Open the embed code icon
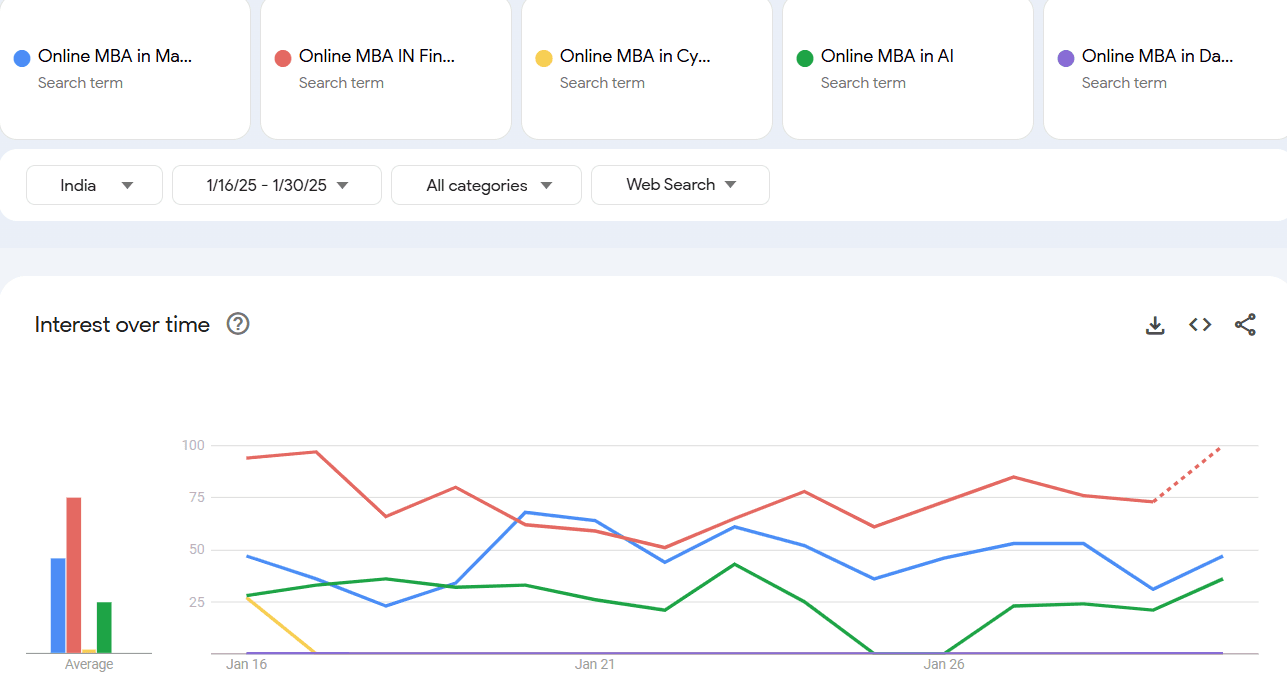 [1200, 325]
